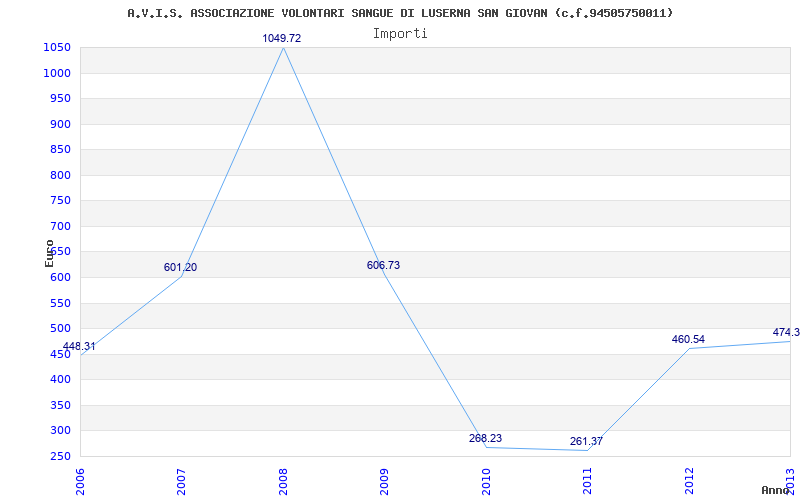
Task: Click the 448.31 starting value label
Action: (x=79, y=347)
